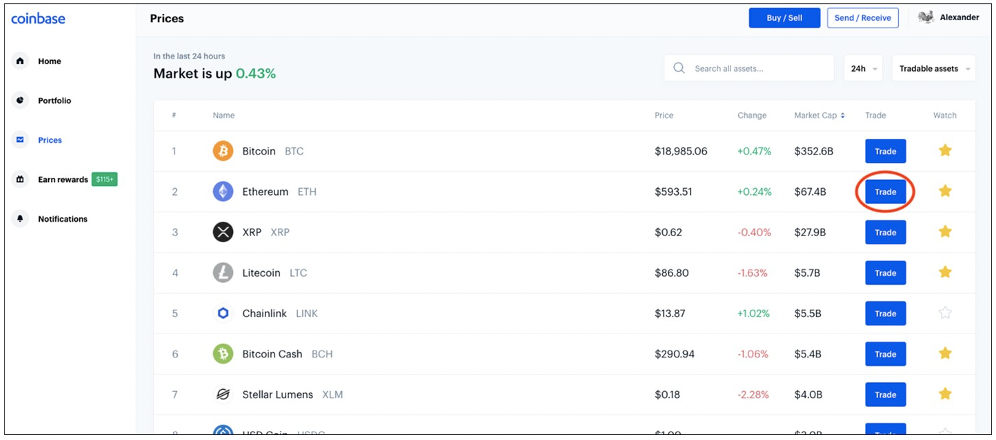Click the Bitcoin orange coin icon
Screen dimensions: 996x440
[x=223, y=151]
